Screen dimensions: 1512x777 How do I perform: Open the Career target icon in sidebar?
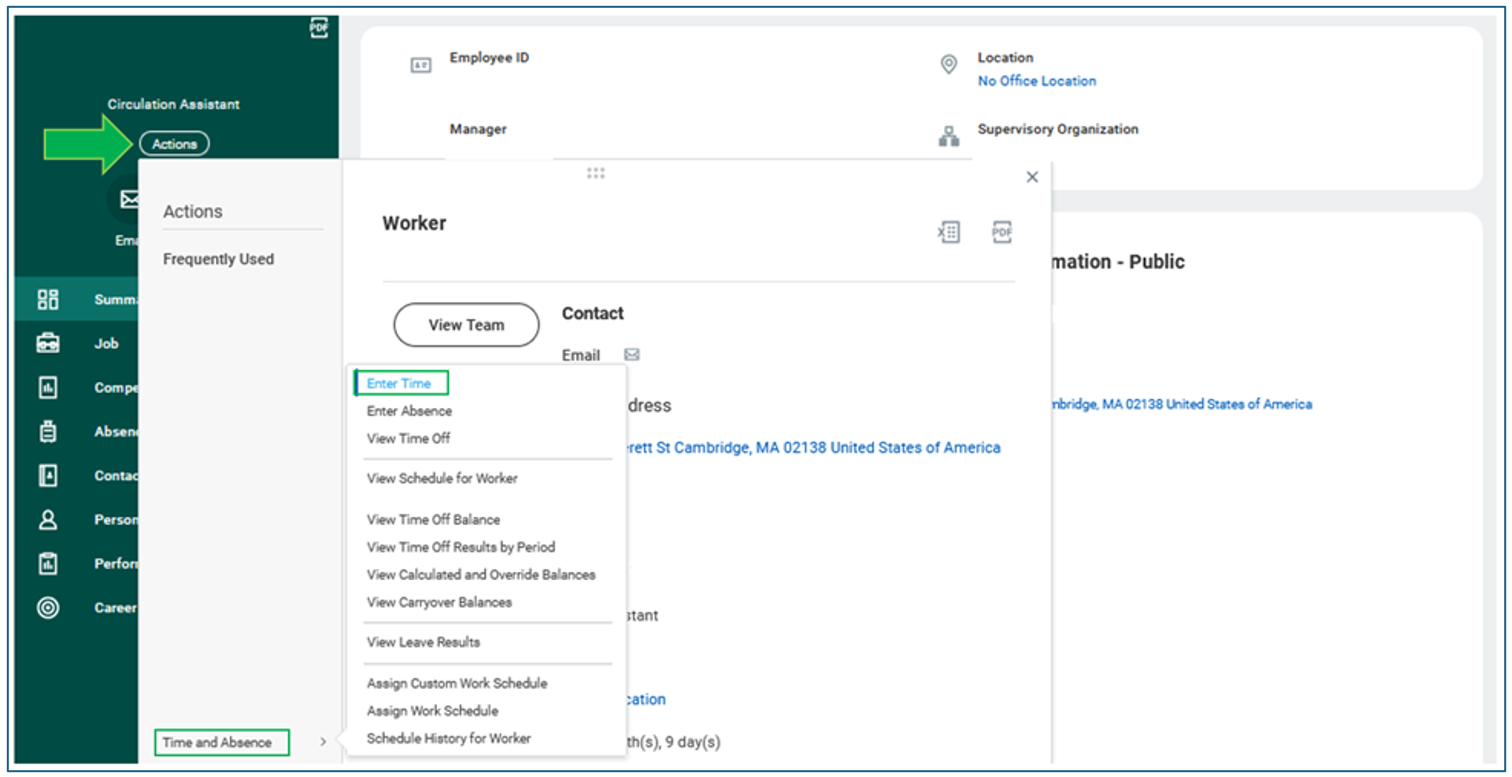click(x=48, y=608)
